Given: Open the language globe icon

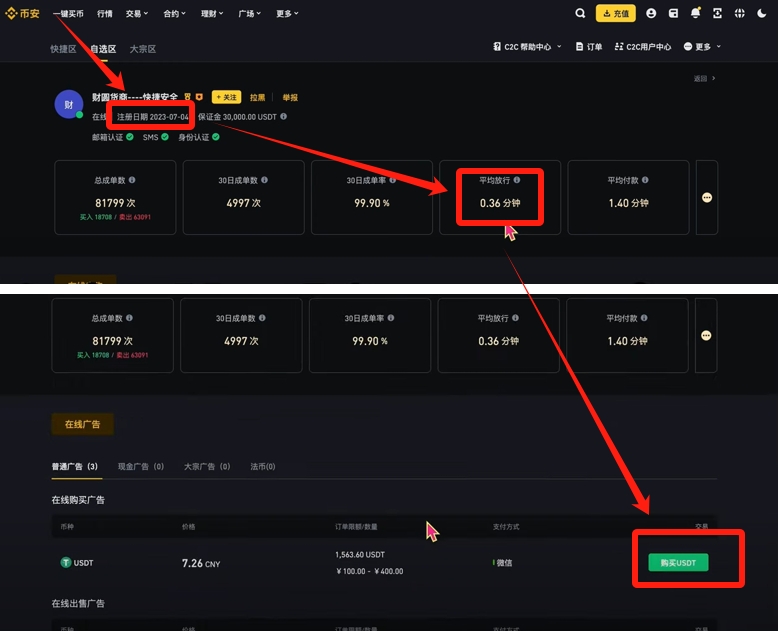Looking at the screenshot, I should click(739, 13).
